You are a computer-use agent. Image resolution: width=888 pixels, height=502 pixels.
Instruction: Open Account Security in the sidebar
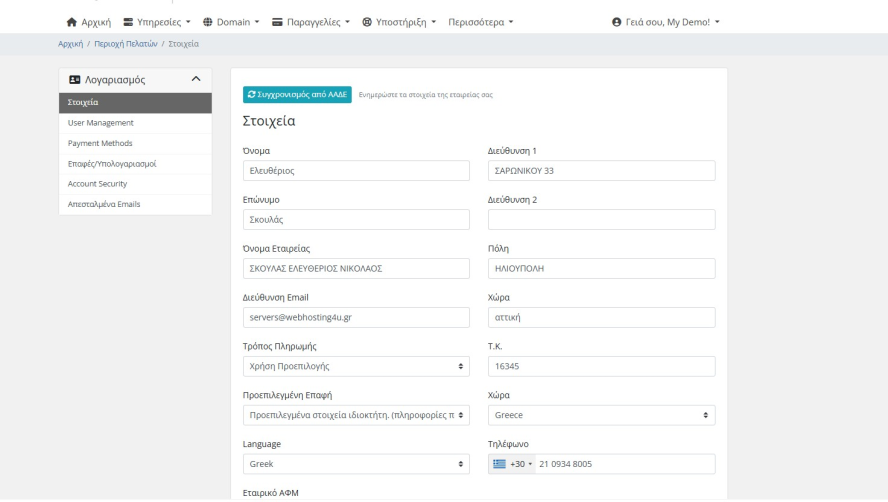(x=135, y=184)
